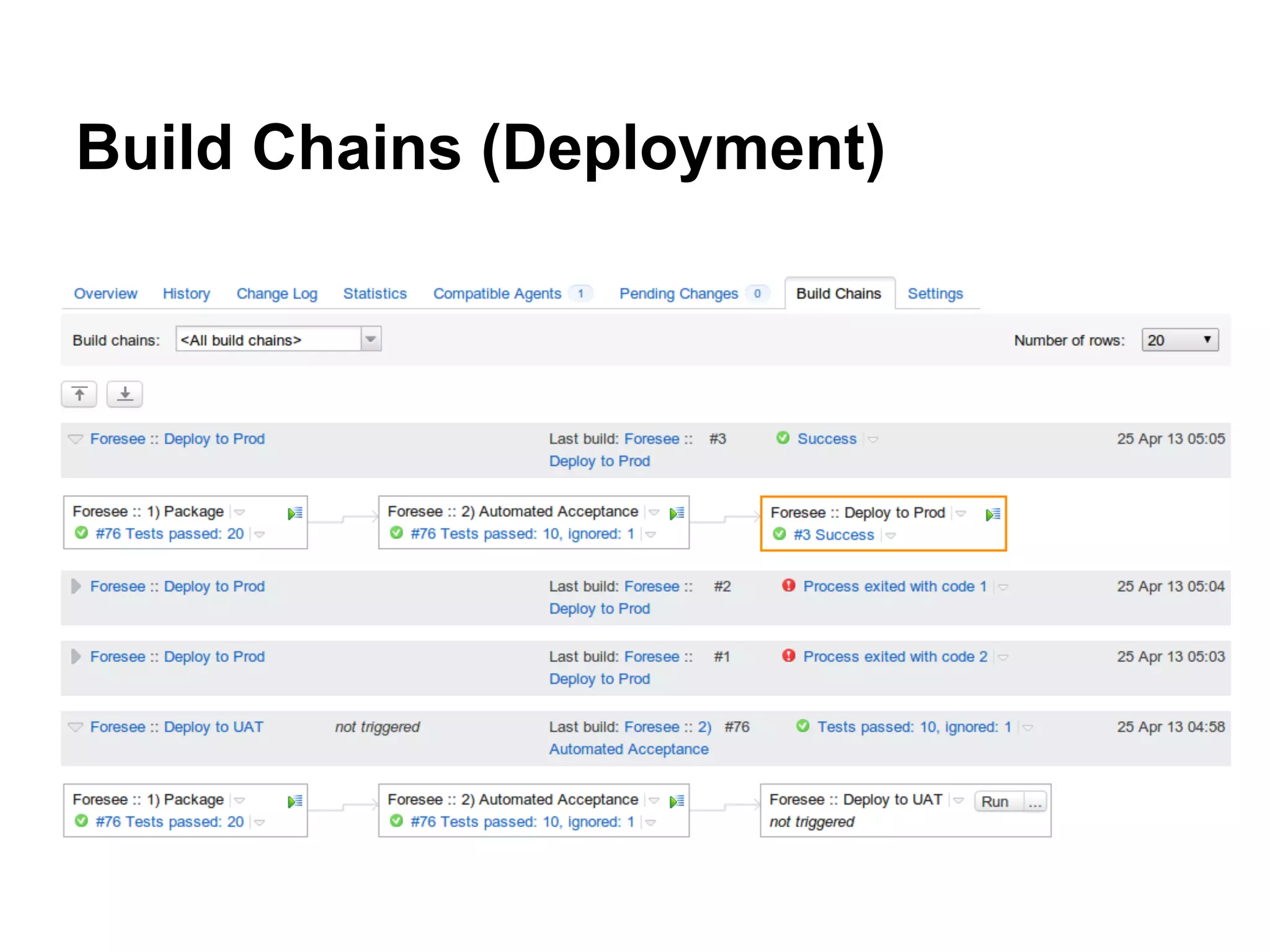Screen dimensions: 1270x952
Task: Open Process exited with code 2 link
Action: 895,656
